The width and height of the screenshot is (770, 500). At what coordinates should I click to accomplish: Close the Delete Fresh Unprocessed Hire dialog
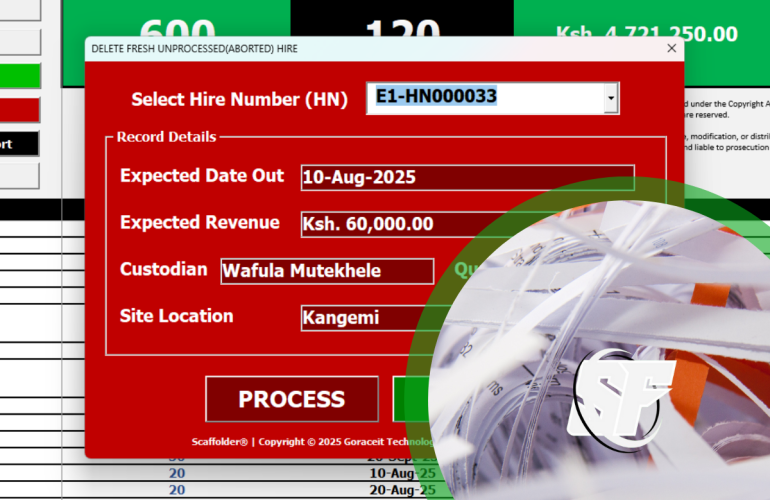[672, 48]
